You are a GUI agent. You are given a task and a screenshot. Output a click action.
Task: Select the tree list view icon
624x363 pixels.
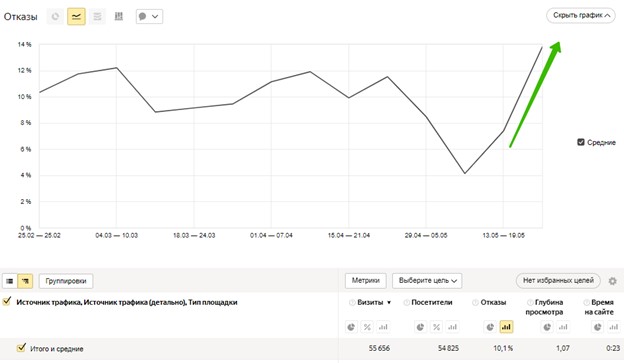[x=25, y=281]
